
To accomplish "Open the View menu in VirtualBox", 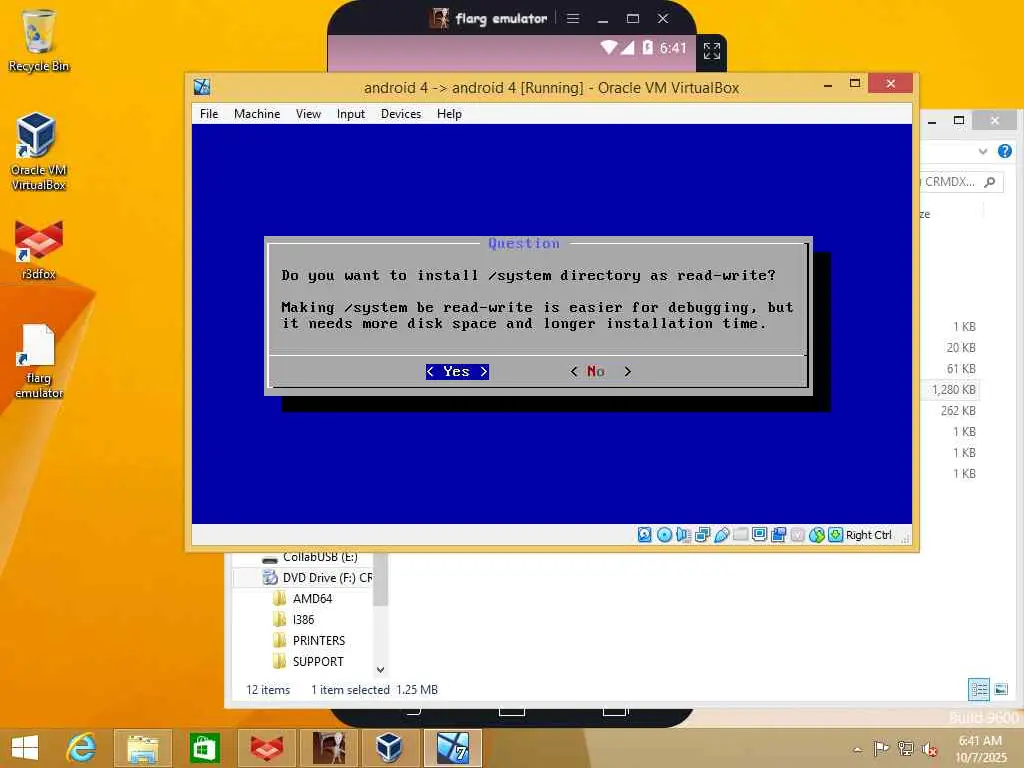I will [308, 114].
